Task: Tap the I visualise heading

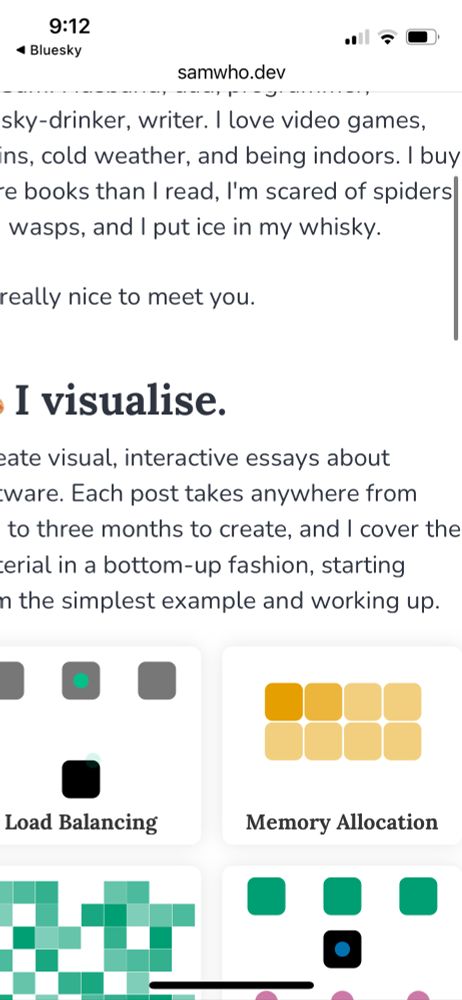Action: point(120,401)
